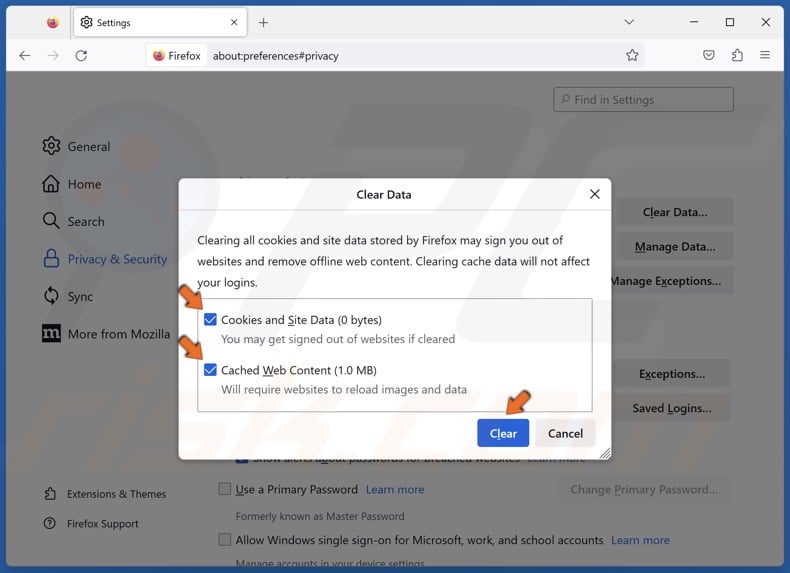Image resolution: width=790 pixels, height=573 pixels.
Task: Enable Windows single sign-on checkbox
Action: coord(225,539)
